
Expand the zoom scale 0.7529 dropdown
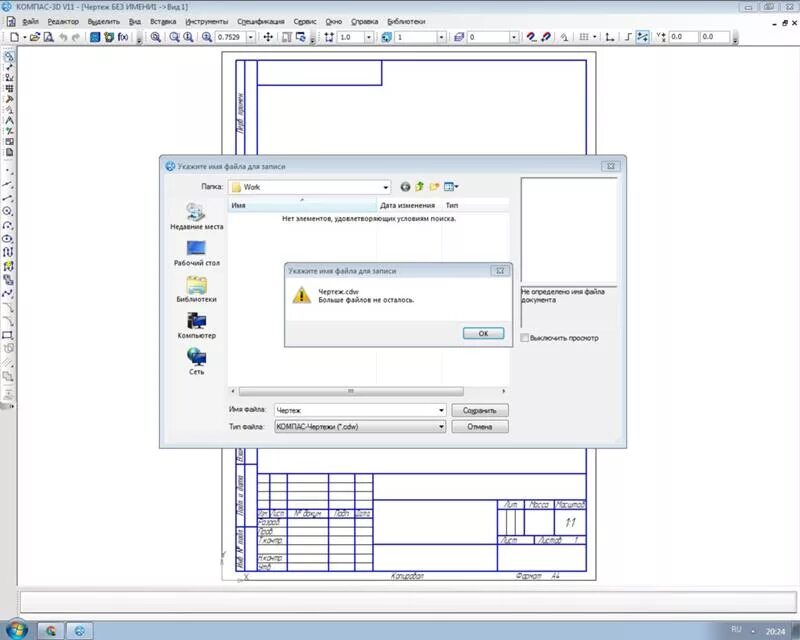tap(251, 37)
